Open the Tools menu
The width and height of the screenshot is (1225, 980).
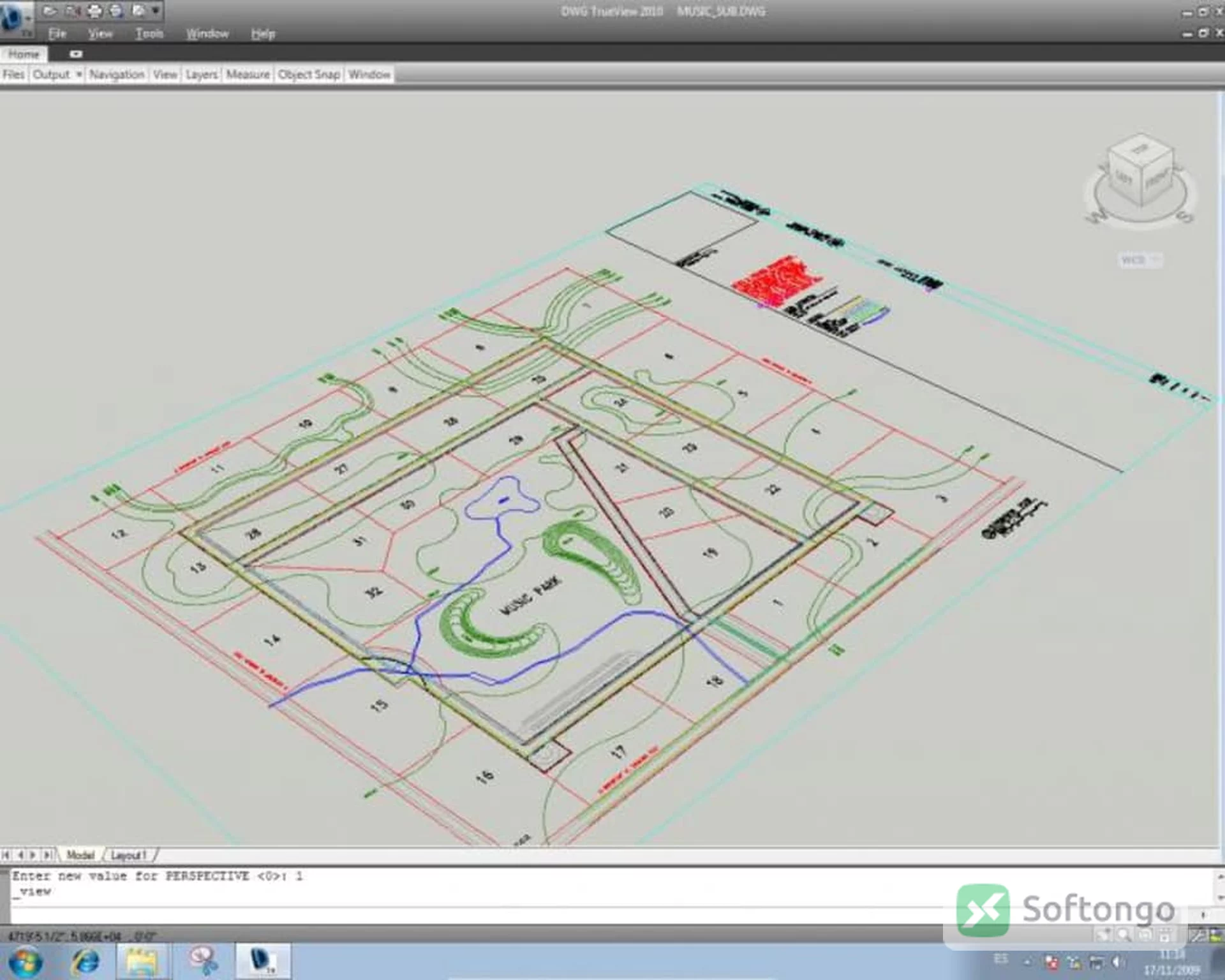tap(149, 34)
